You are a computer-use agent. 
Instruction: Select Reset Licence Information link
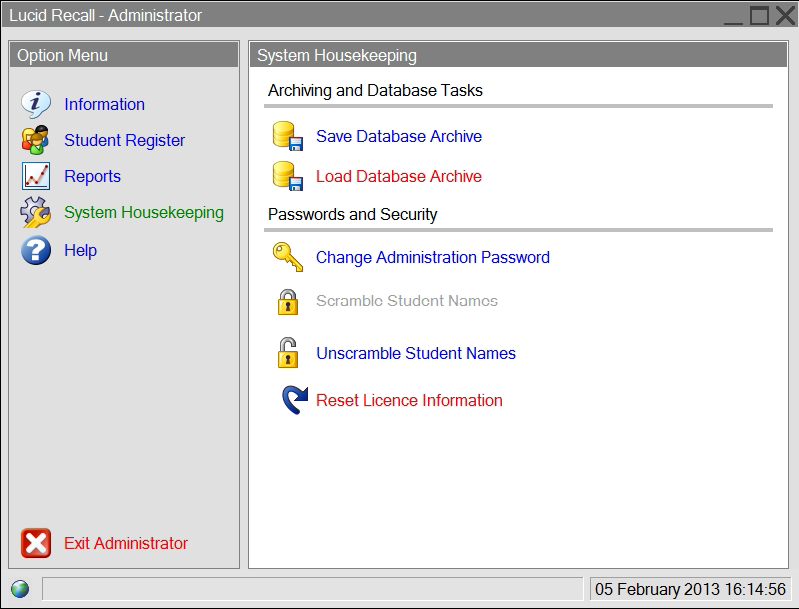(x=409, y=401)
